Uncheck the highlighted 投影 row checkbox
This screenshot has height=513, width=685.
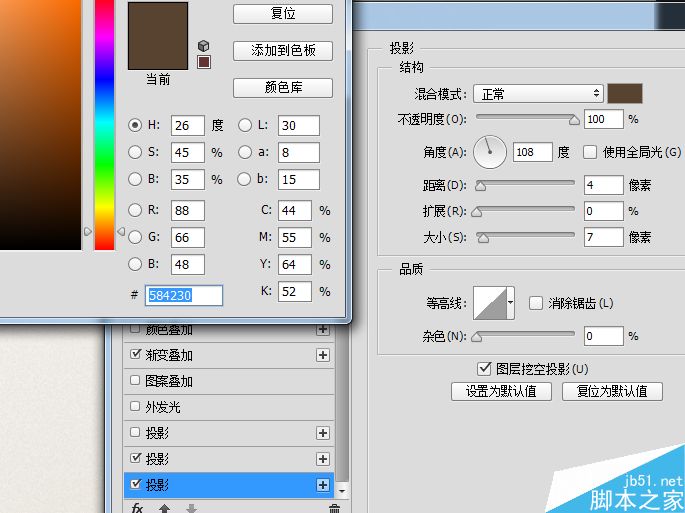(x=135, y=484)
